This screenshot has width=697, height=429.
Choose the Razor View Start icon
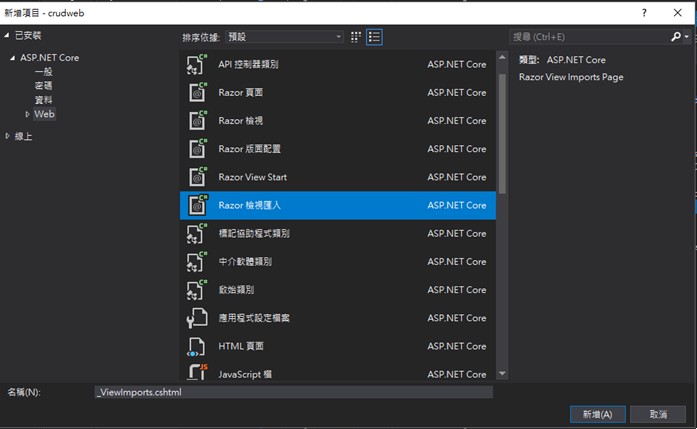(197, 177)
